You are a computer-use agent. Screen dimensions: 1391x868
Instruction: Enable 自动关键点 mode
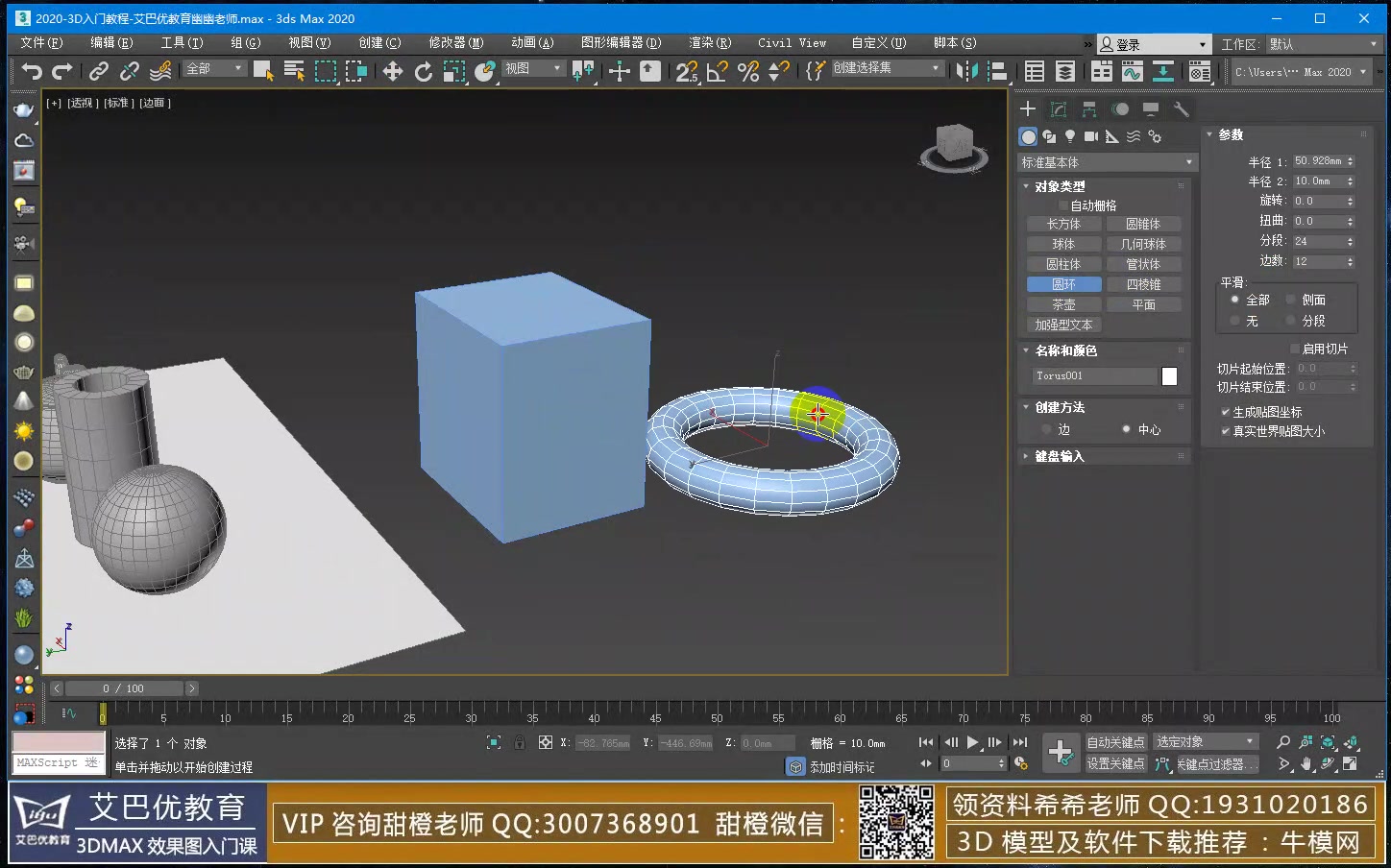(x=1115, y=741)
